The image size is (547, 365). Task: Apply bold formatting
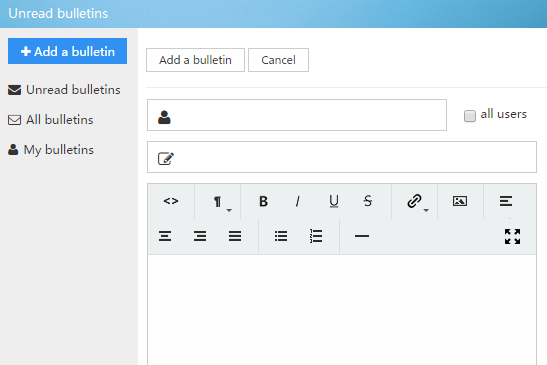click(x=263, y=201)
